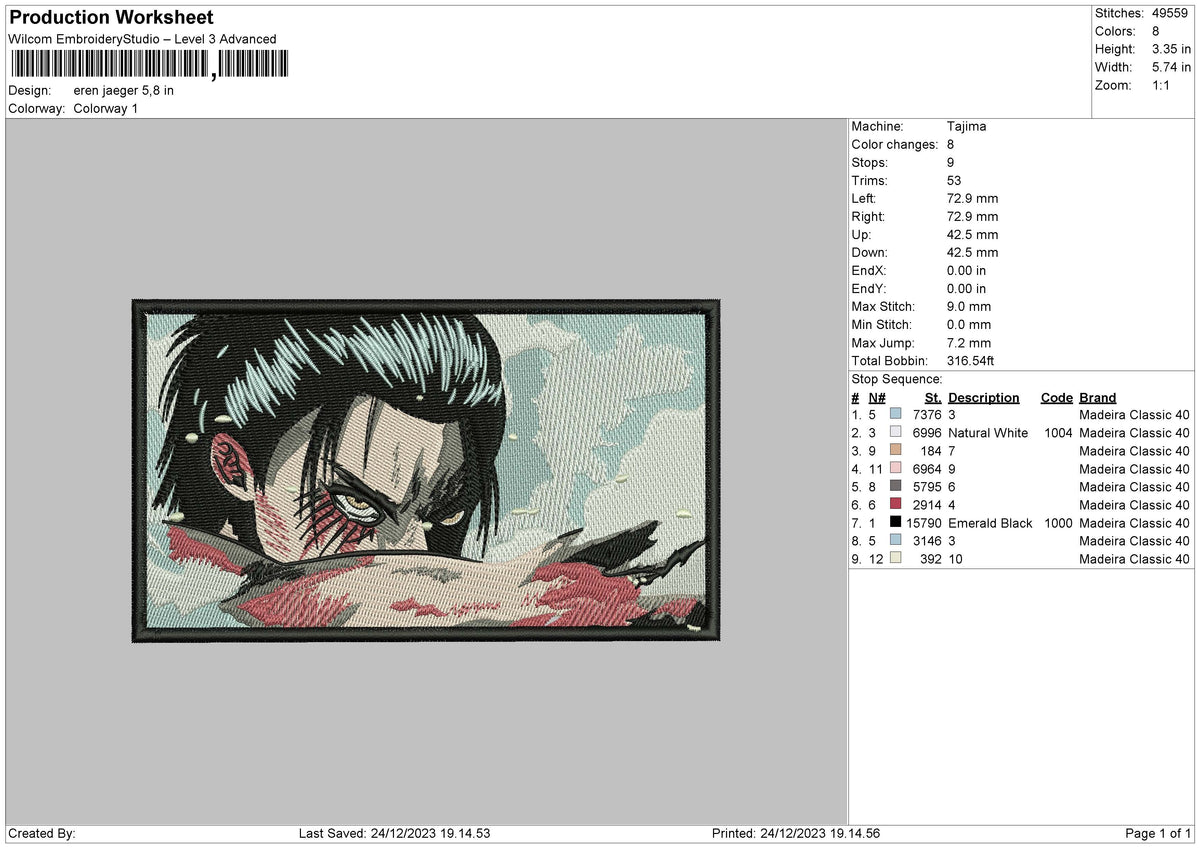Select the pink swatch with 6964 stitches
Image resolution: width=1200 pixels, height=848 pixels.
[895, 468]
